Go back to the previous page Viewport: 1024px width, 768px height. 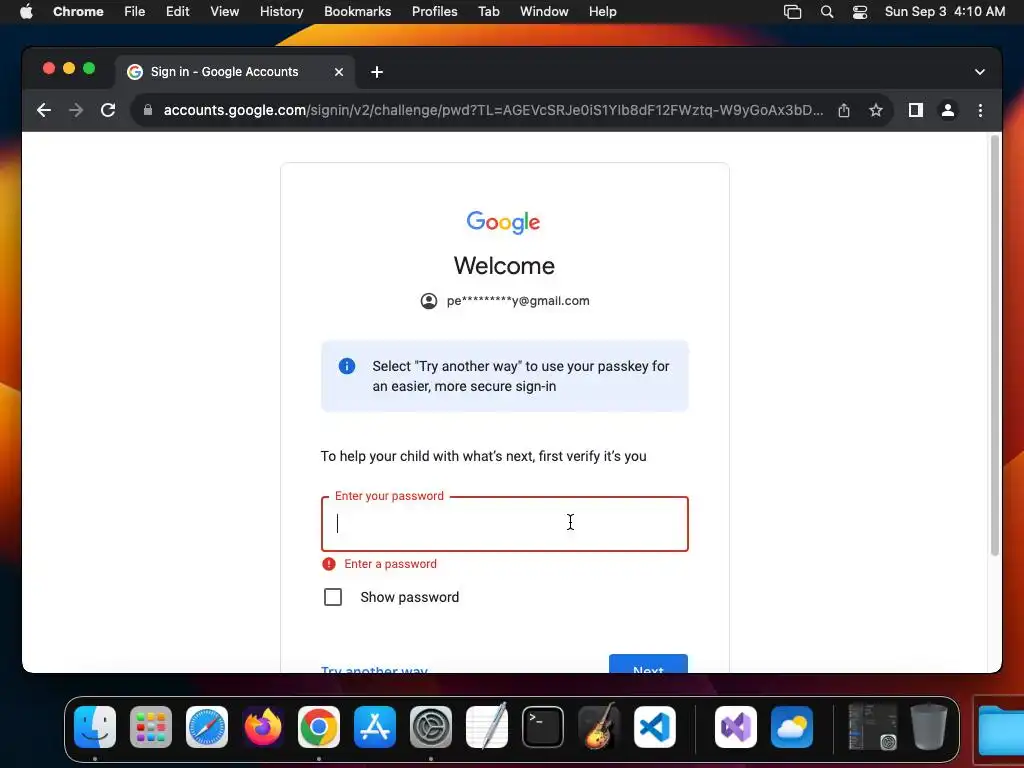pos(44,110)
